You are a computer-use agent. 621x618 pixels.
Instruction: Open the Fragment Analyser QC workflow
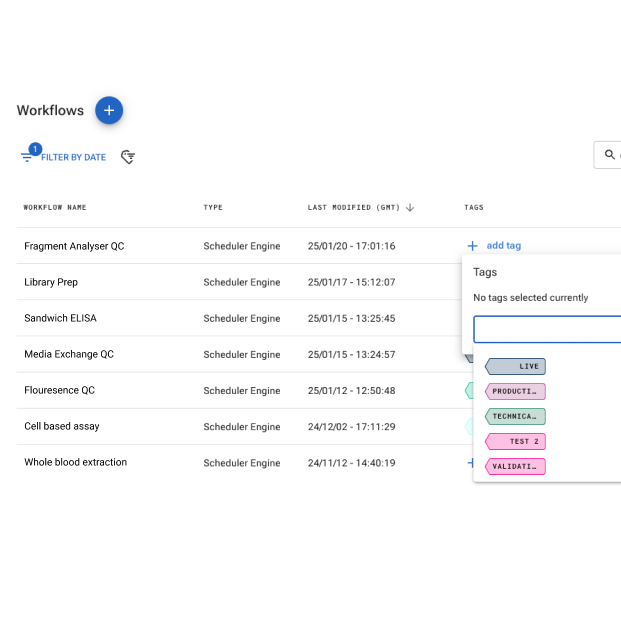[74, 246]
